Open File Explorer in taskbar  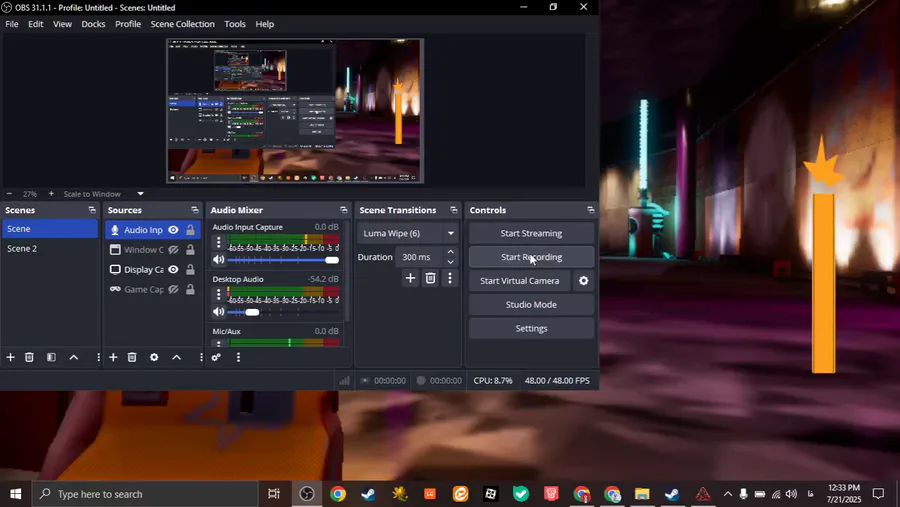[x=642, y=494]
